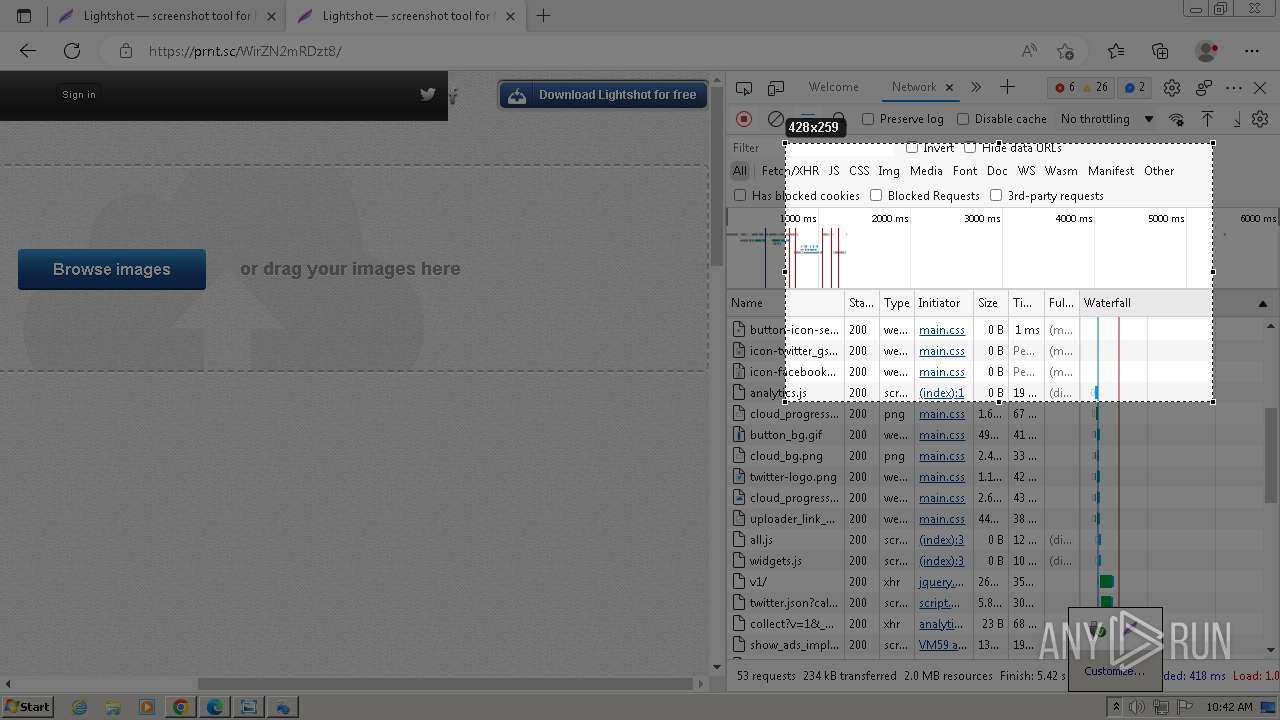Clear the network log icon
Screen dimensions: 1280x720
pos(775,119)
